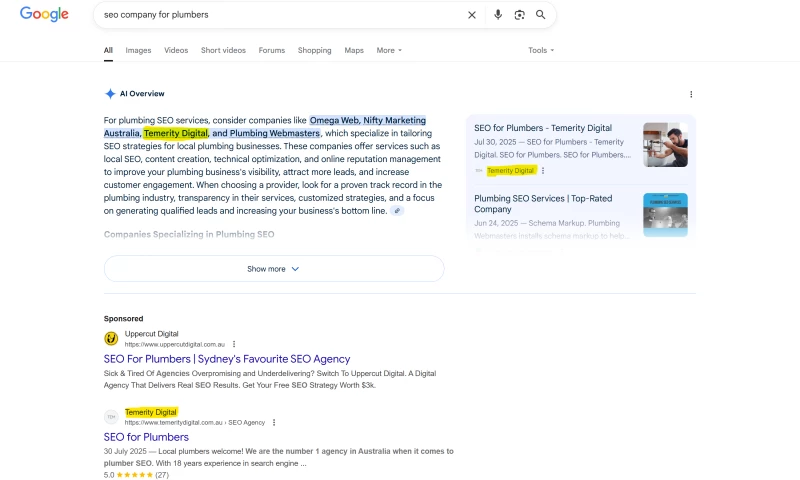Open three-dot menu beside Temerity Digital result URL
This screenshot has width=800, height=480.
click(x=273, y=422)
